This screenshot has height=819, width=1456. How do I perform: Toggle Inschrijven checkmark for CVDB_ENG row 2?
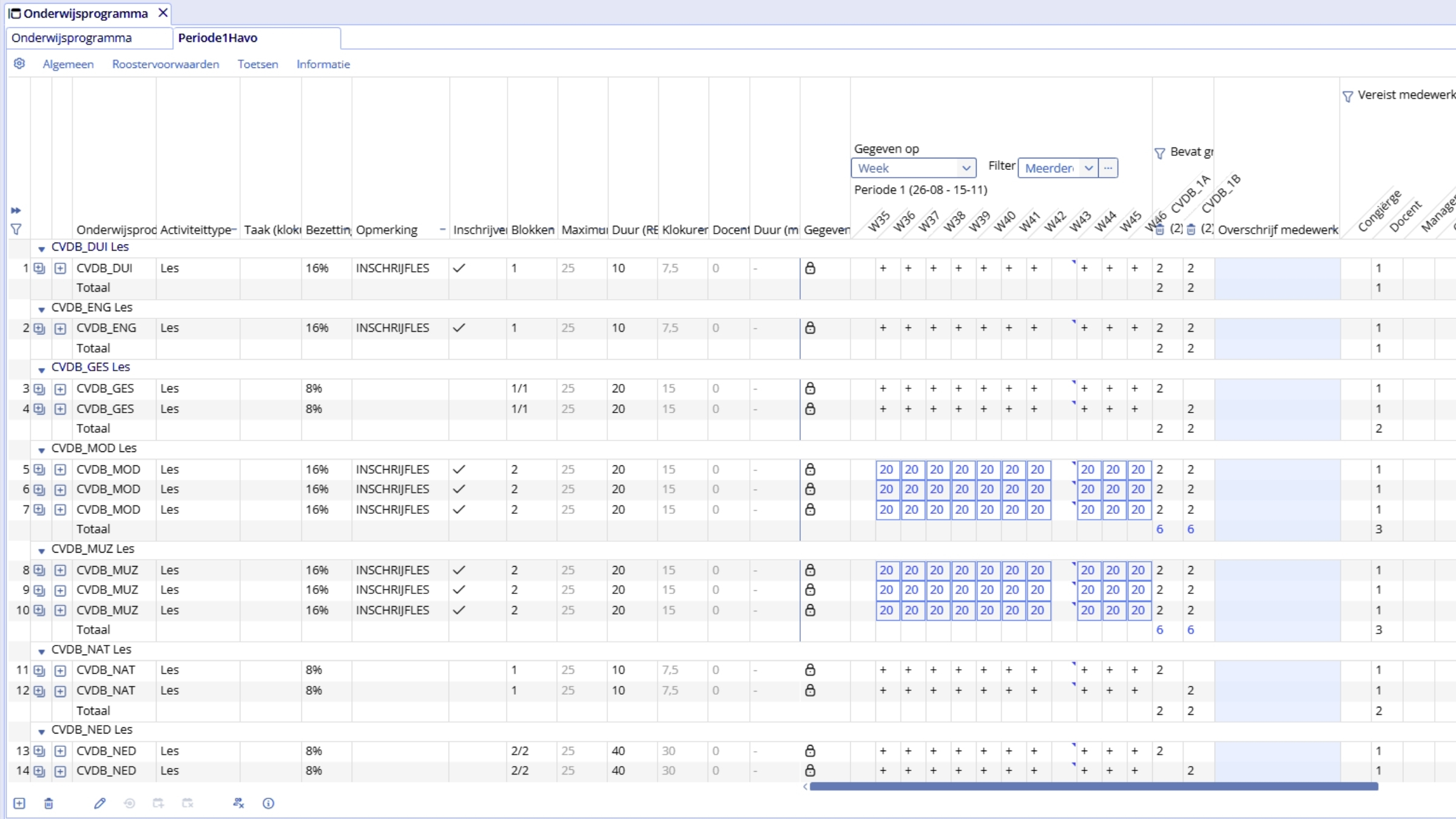click(459, 328)
